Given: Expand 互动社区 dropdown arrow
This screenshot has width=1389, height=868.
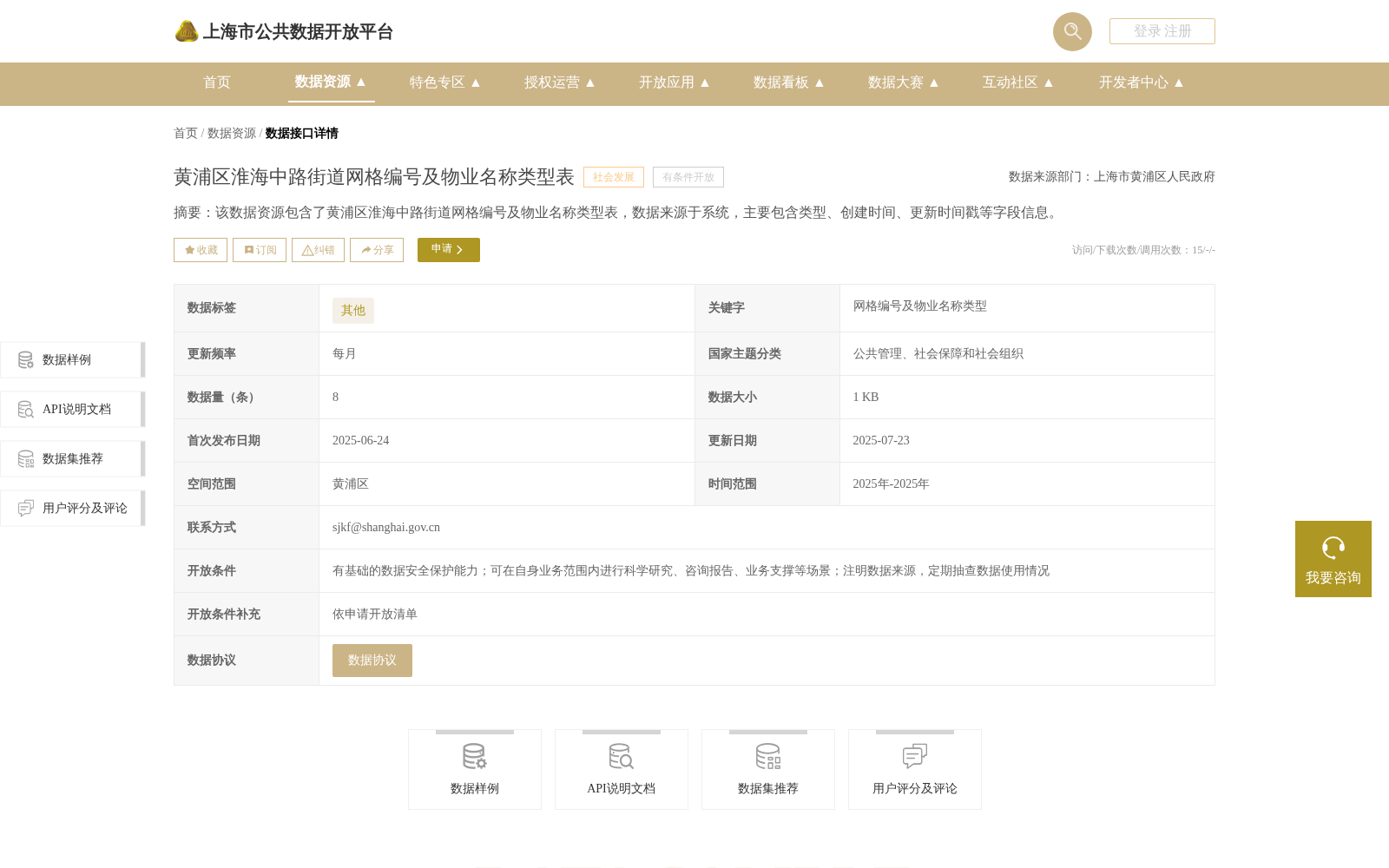Looking at the screenshot, I should [1049, 82].
